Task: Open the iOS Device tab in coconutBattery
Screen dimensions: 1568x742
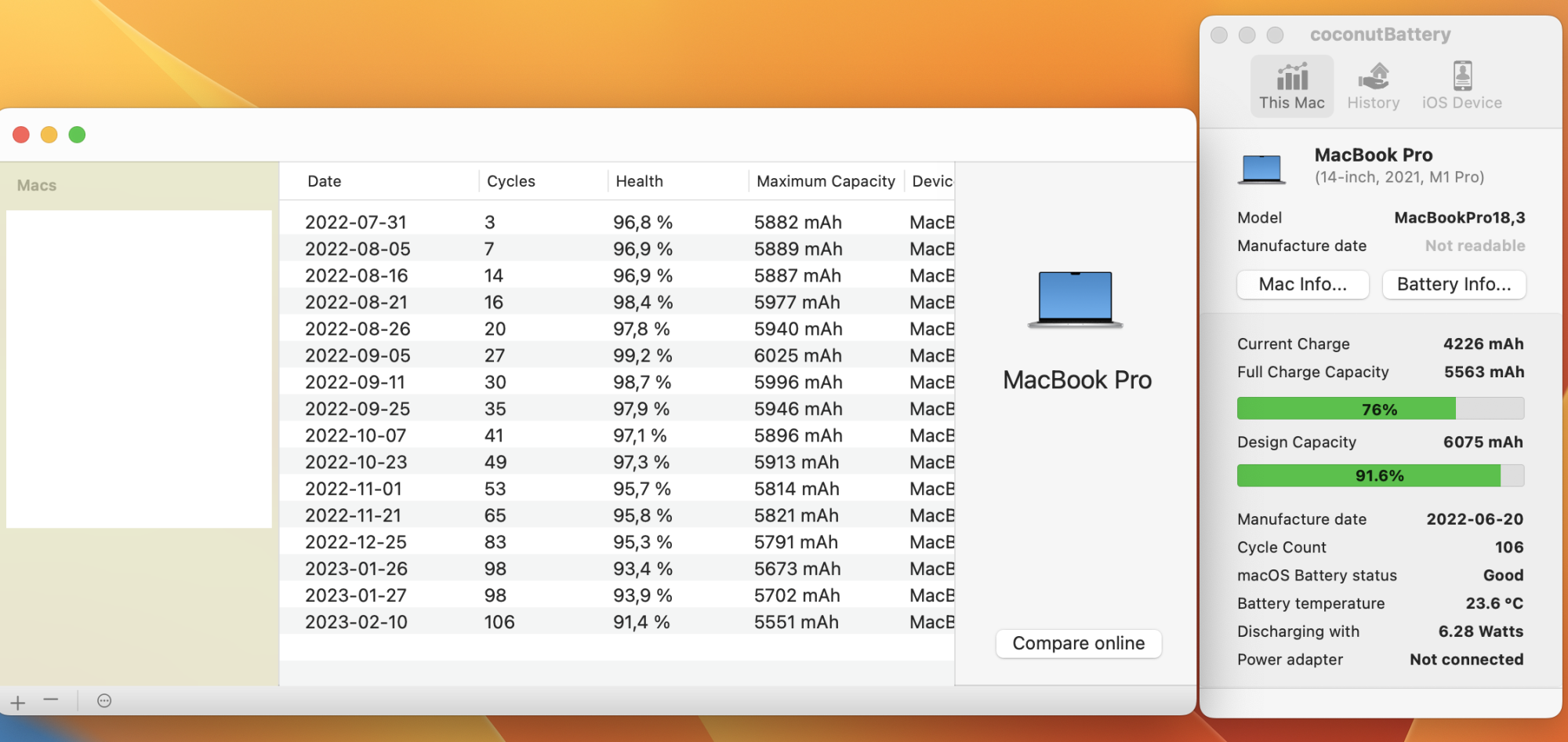Action: 1461,86
